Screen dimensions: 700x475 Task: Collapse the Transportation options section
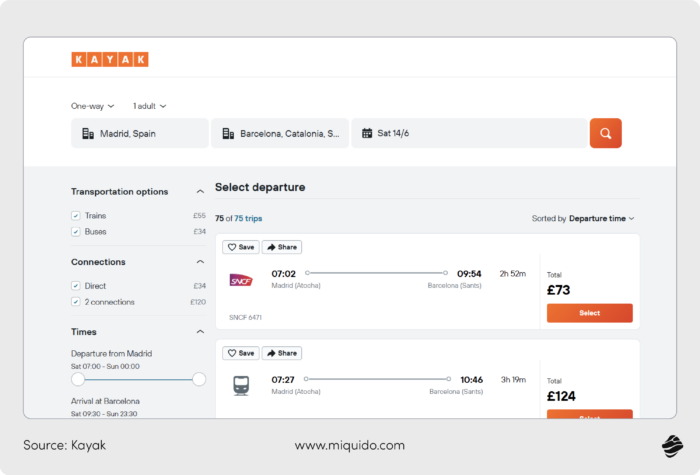(200, 192)
